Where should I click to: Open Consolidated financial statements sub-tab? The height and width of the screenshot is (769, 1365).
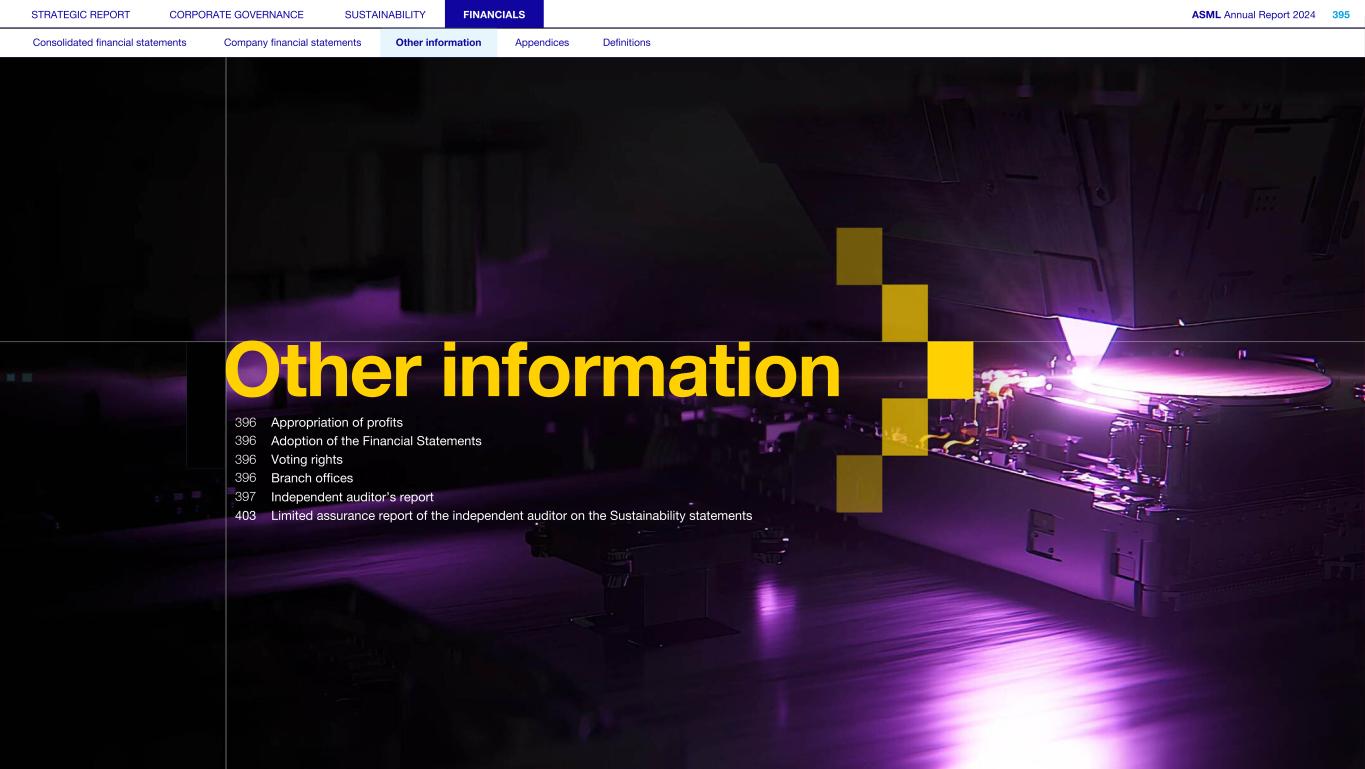coord(109,43)
